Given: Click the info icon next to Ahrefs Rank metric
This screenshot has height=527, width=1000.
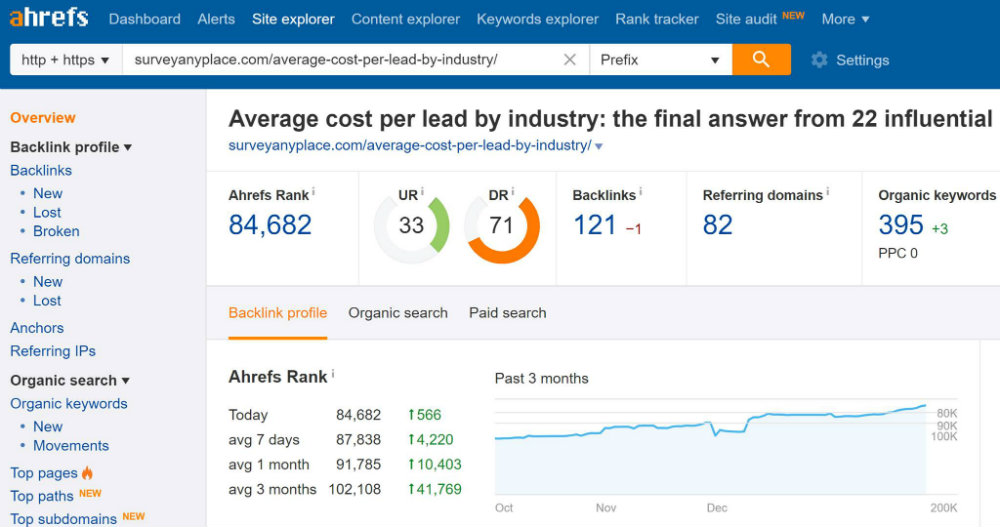Looking at the screenshot, I should pos(313,191).
